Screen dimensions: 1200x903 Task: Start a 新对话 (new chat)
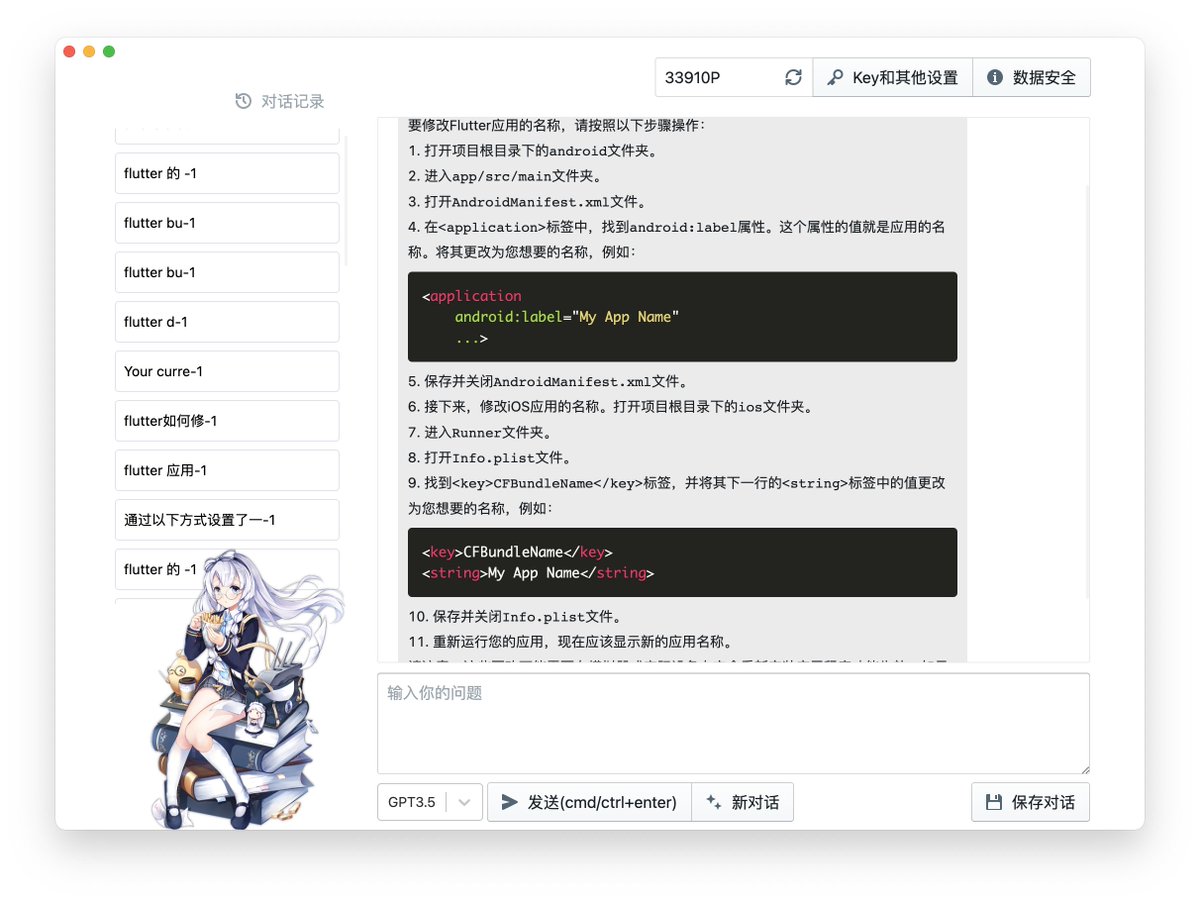[743, 801]
